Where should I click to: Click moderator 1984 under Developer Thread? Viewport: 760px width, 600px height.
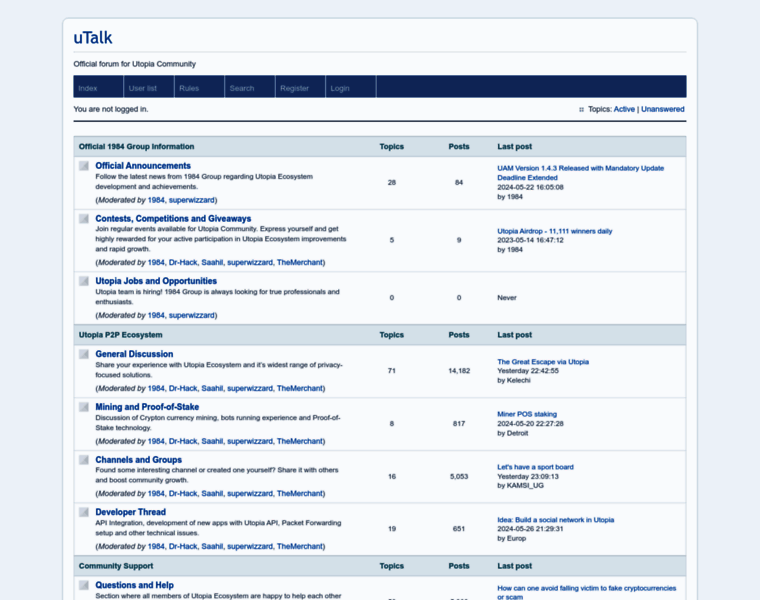tap(156, 546)
